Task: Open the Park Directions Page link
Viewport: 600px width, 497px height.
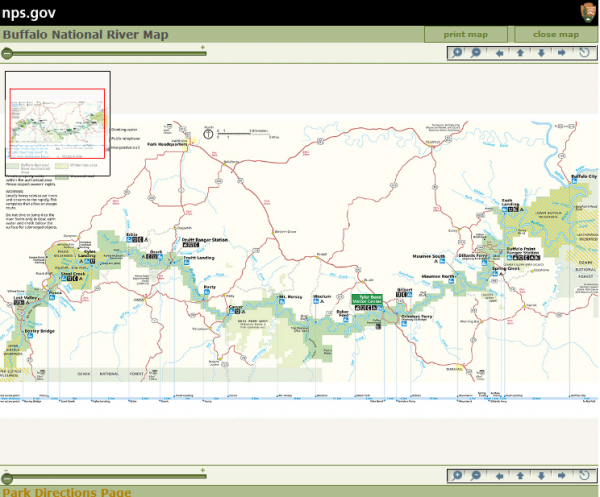Action: pyautogui.click(x=67, y=492)
